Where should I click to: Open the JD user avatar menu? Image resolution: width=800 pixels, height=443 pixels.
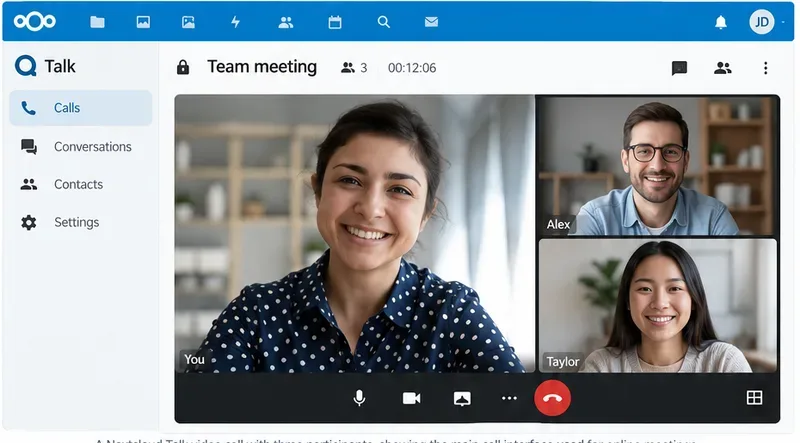click(x=762, y=22)
